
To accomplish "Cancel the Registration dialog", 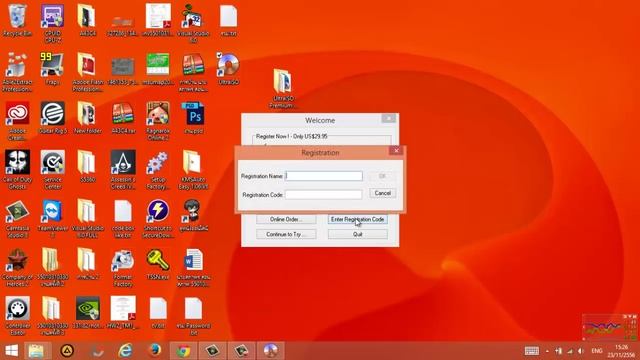I will [x=382, y=193].
